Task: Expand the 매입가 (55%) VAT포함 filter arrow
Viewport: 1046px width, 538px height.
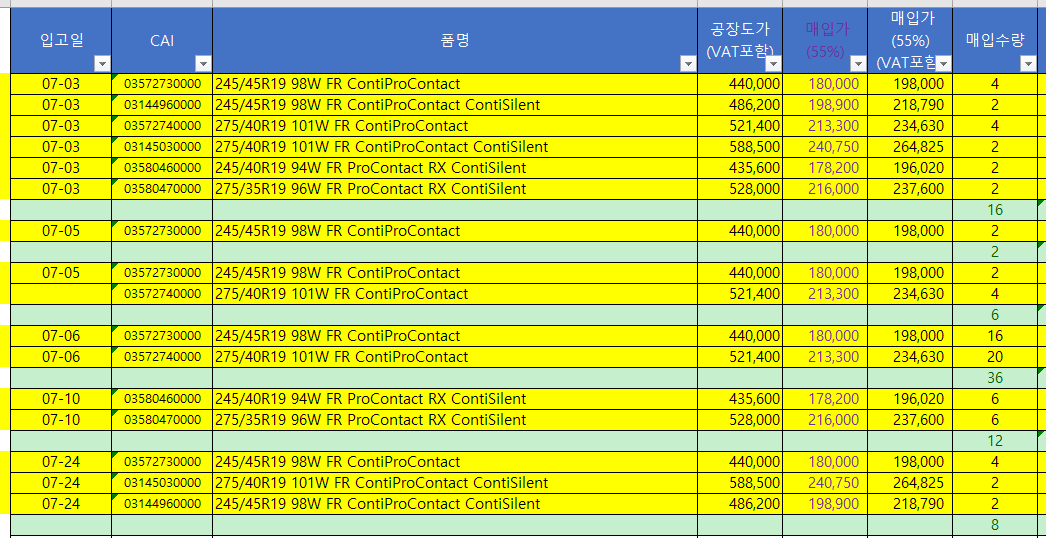Action: pos(942,64)
